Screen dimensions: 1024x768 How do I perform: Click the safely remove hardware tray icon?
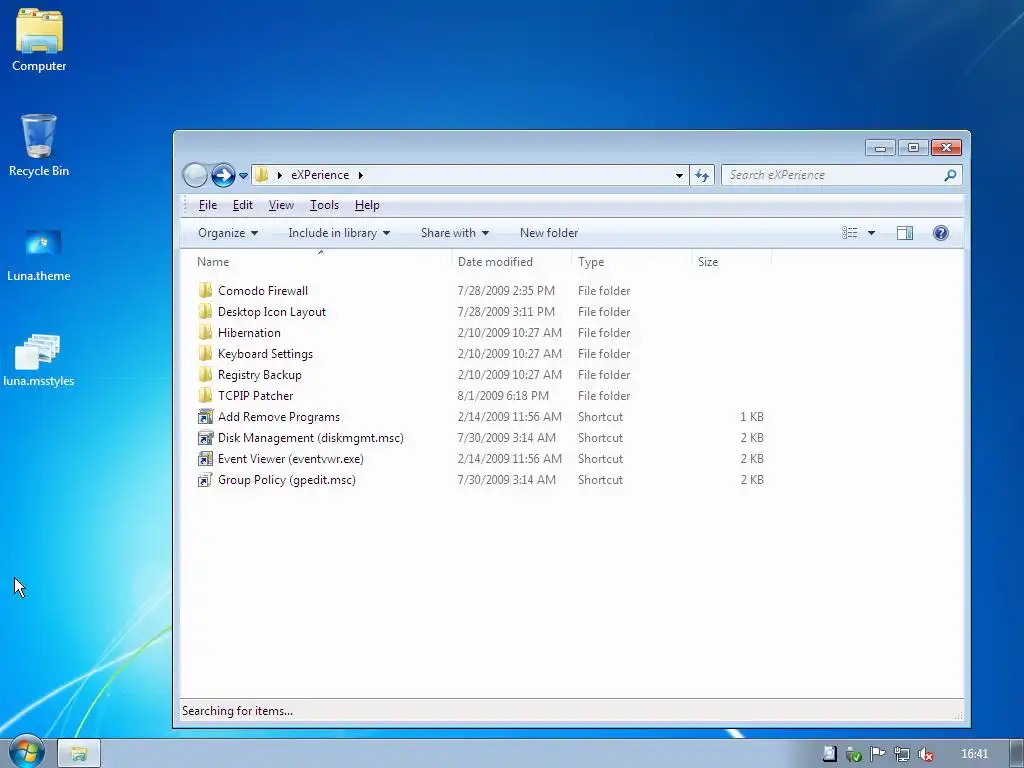(x=854, y=754)
